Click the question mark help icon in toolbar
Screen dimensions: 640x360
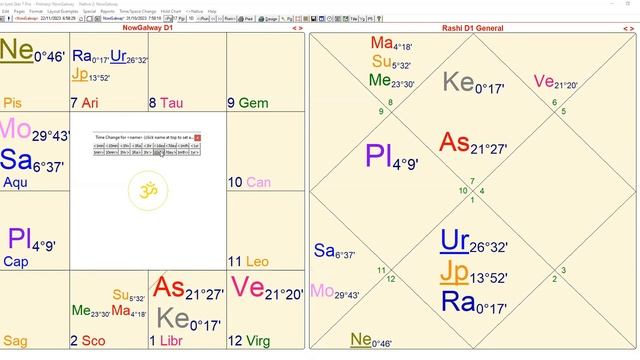[x=379, y=19]
